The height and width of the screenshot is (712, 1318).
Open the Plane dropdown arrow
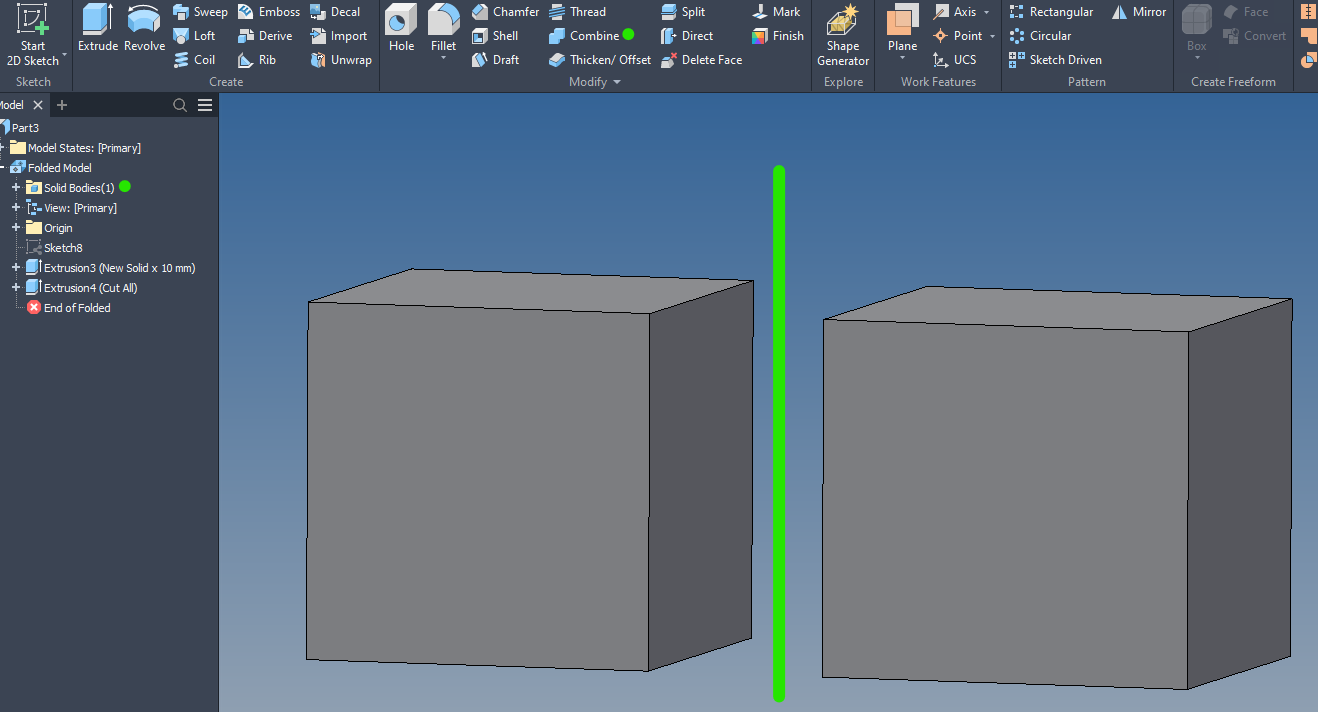coord(902,58)
